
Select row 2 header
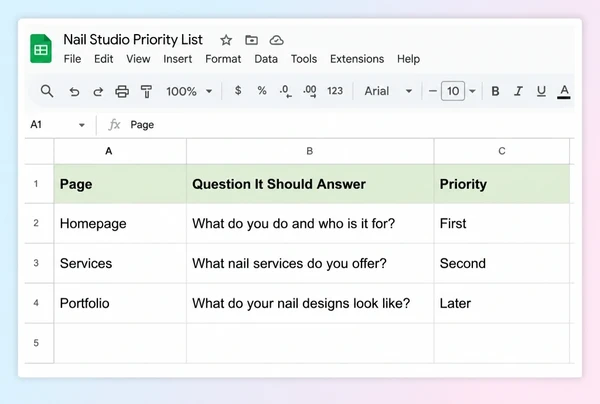click(x=39, y=223)
